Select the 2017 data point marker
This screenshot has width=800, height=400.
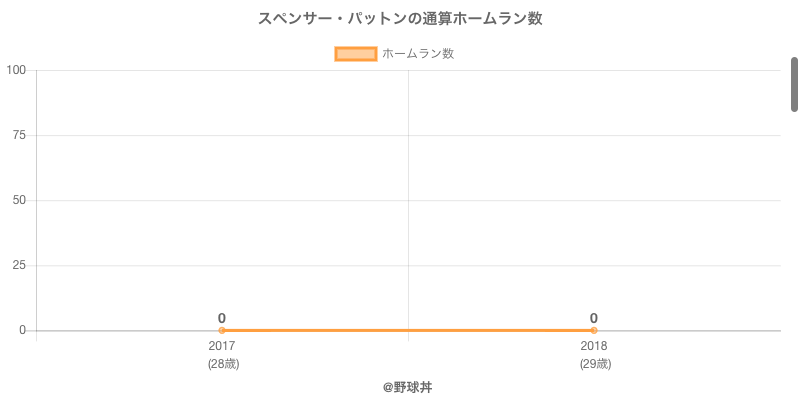[x=221, y=331]
